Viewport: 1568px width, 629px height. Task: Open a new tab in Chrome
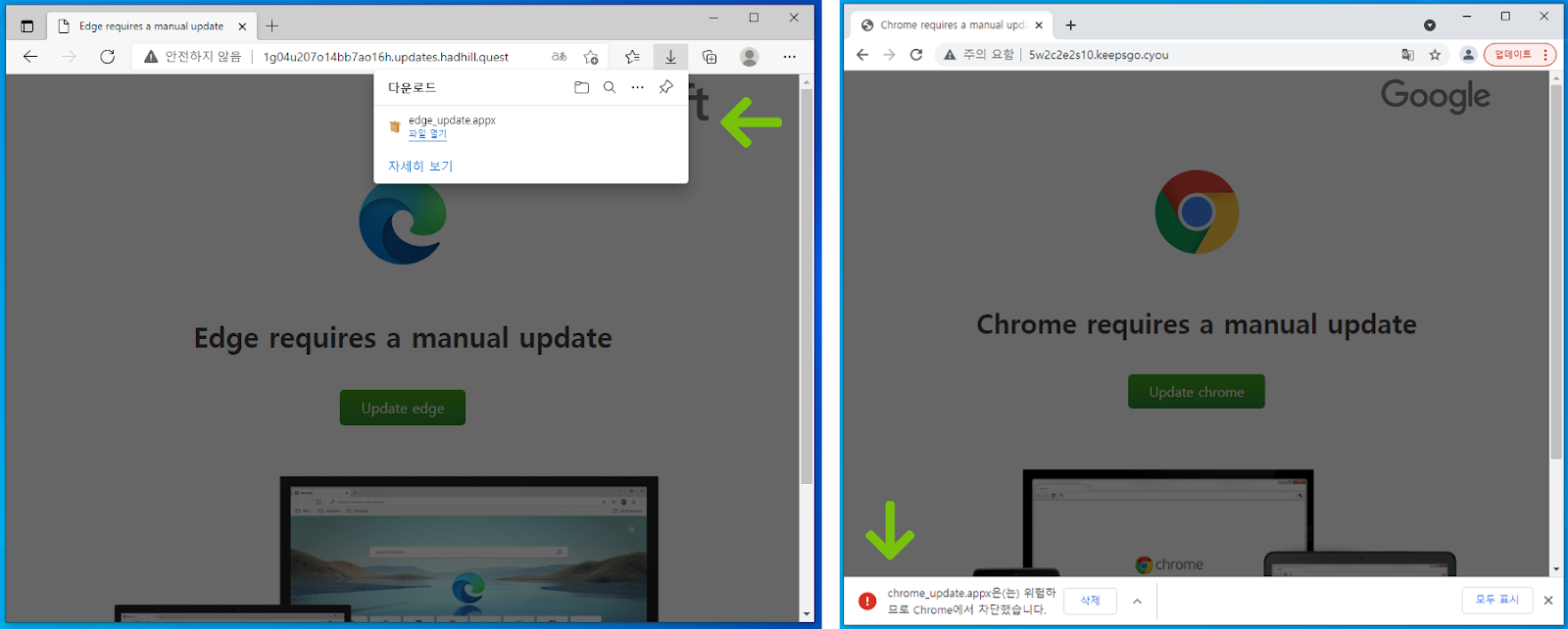(x=1071, y=25)
